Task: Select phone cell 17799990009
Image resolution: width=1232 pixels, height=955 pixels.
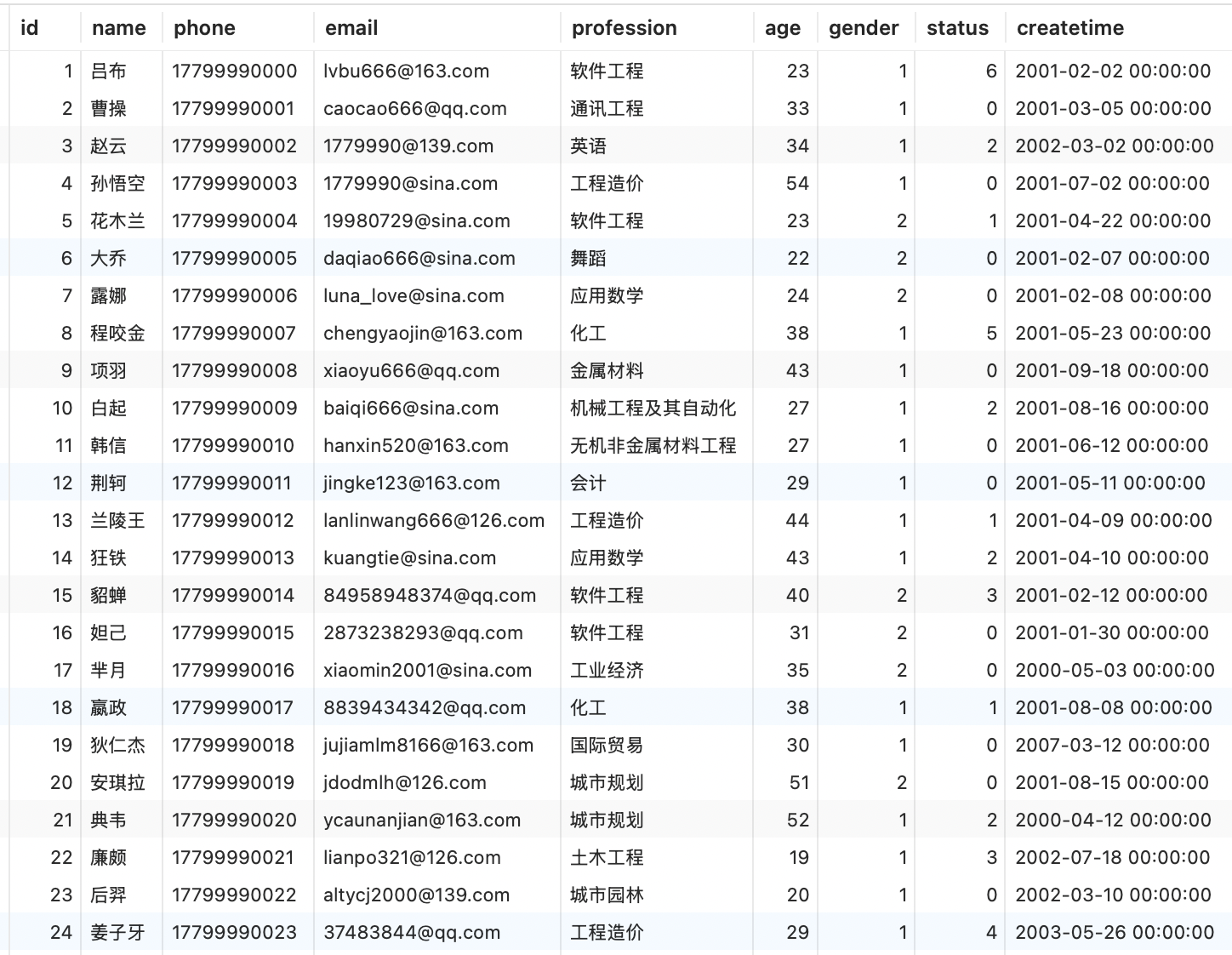Action: pyautogui.click(x=235, y=409)
